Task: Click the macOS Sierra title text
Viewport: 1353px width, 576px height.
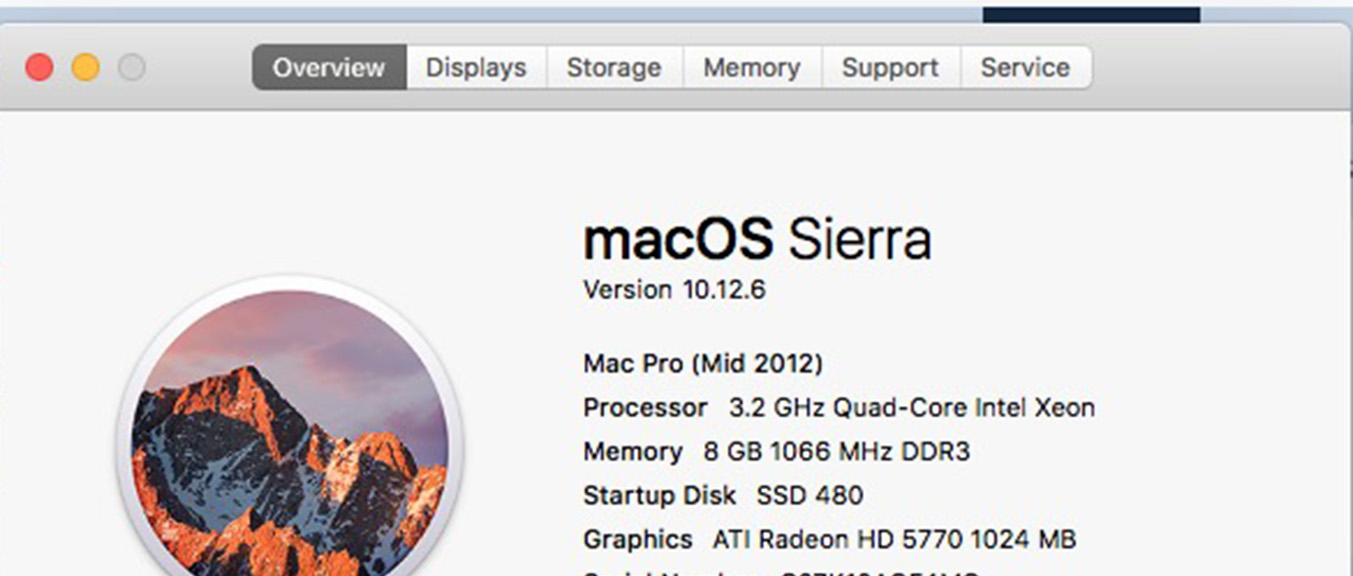Action: pyautogui.click(x=757, y=240)
